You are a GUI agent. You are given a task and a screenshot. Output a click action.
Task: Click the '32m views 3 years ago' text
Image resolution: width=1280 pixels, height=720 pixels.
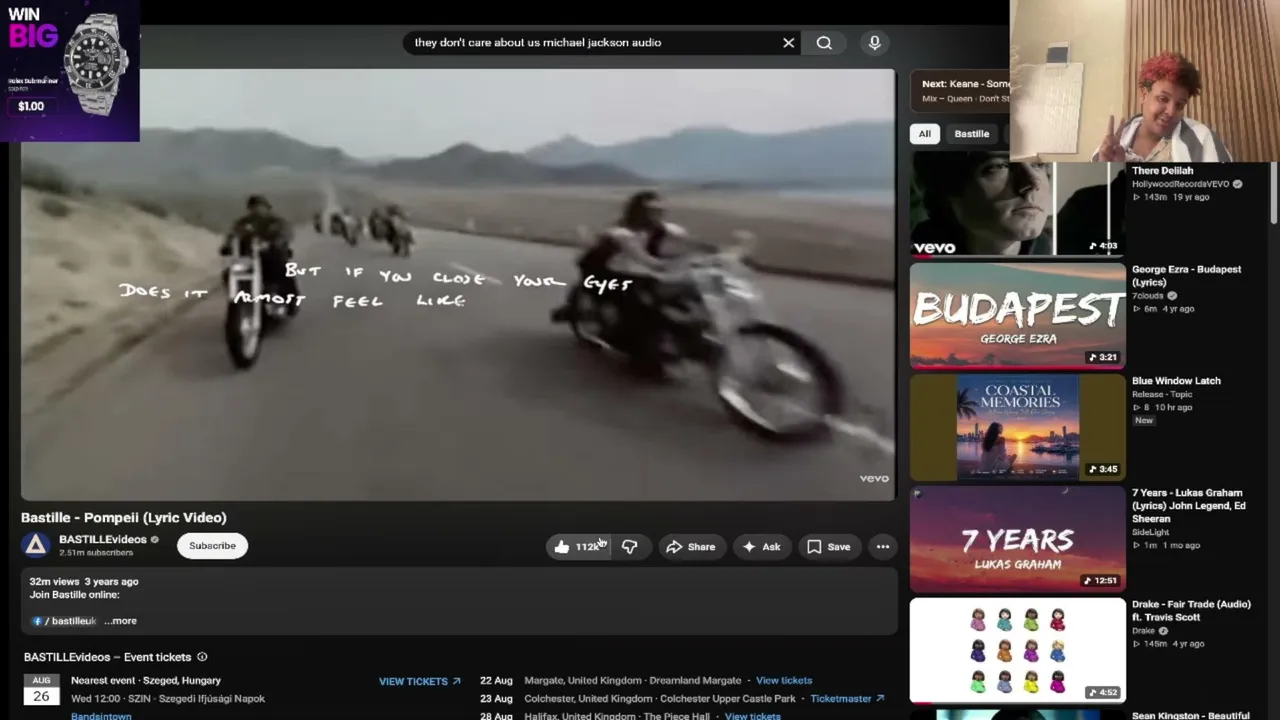click(x=84, y=582)
